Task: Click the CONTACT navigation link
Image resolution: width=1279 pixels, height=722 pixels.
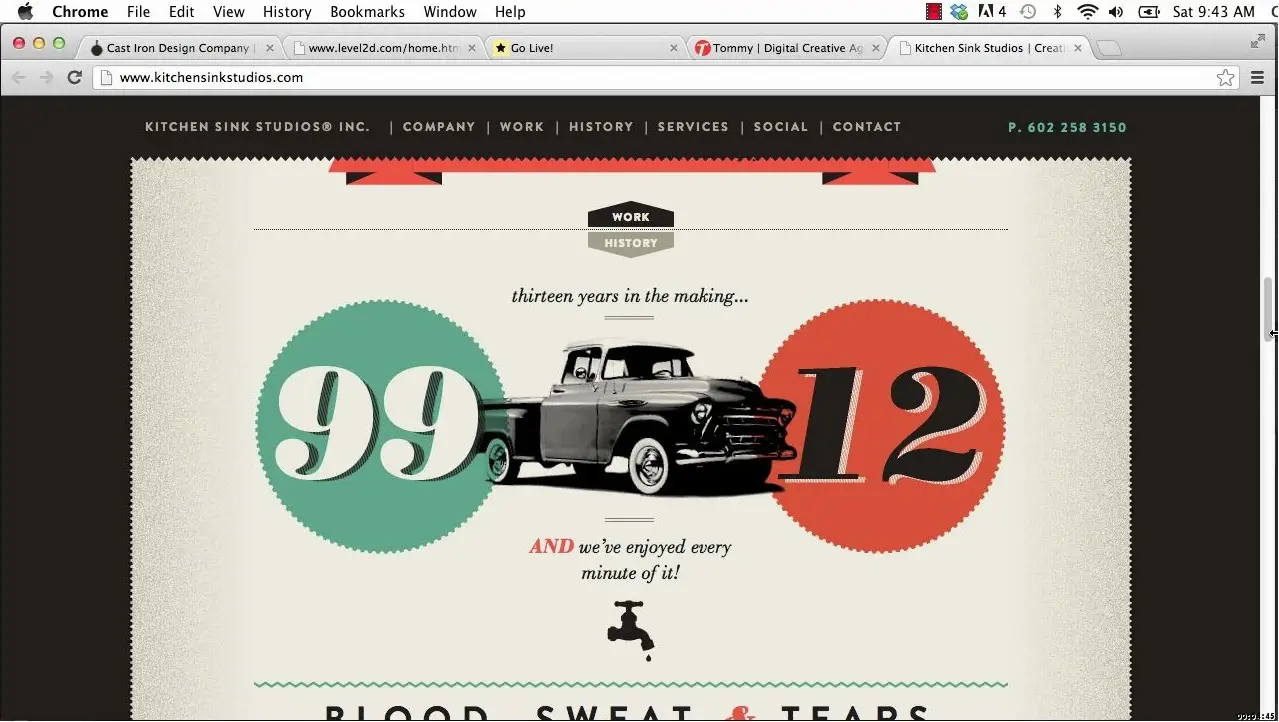Action: click(x=867, y=127)
